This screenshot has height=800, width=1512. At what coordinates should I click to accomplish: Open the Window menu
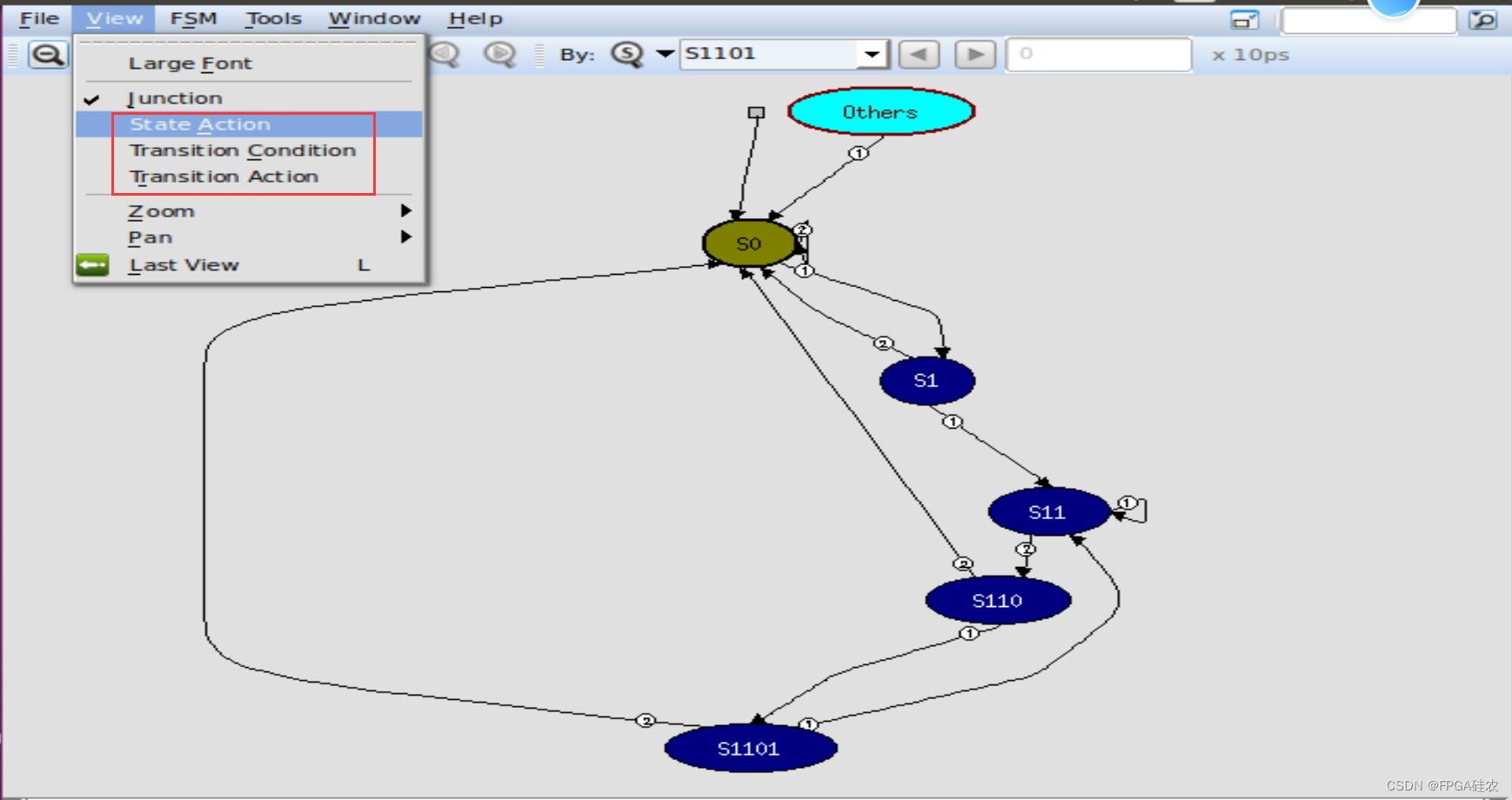coord(374,18)
